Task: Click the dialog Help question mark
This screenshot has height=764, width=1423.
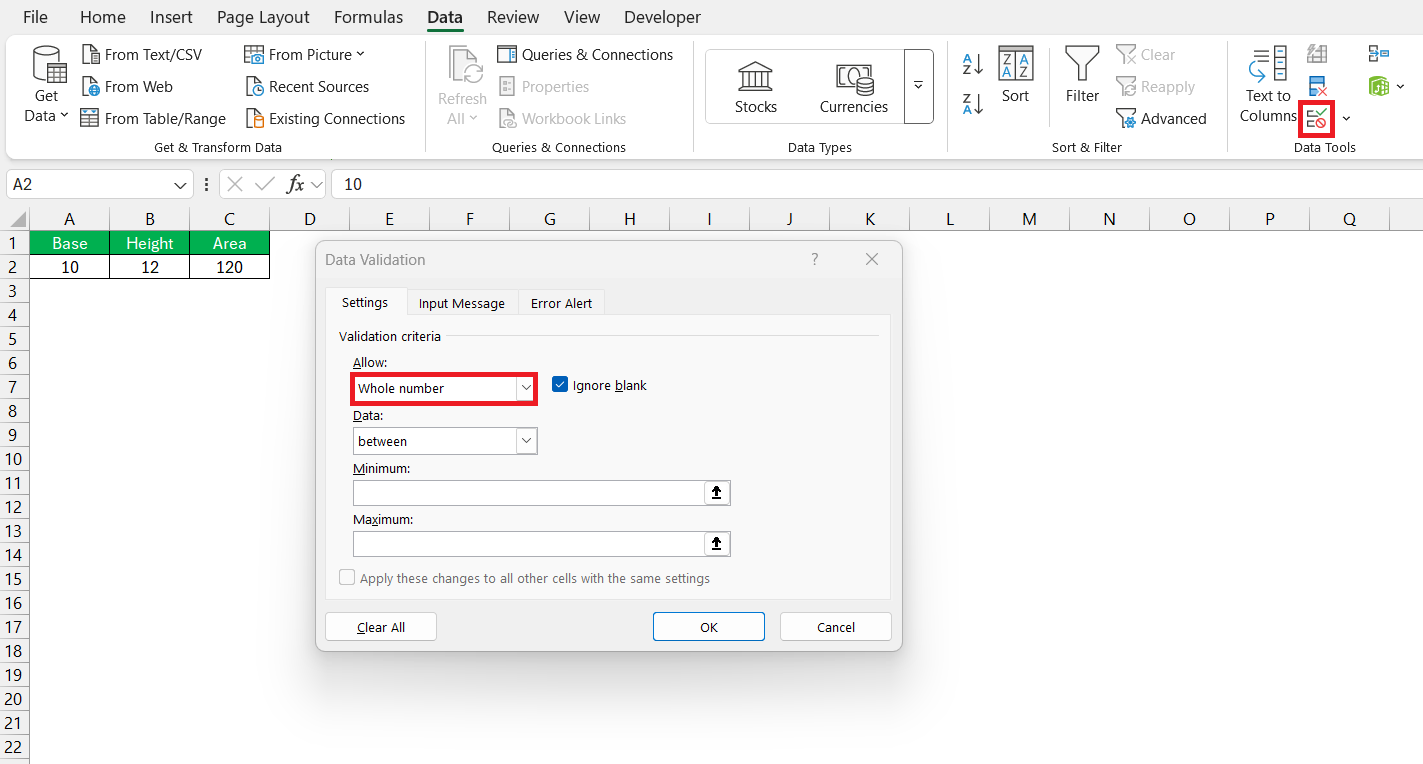Action: pyautogui.click(x=814, y=259)
